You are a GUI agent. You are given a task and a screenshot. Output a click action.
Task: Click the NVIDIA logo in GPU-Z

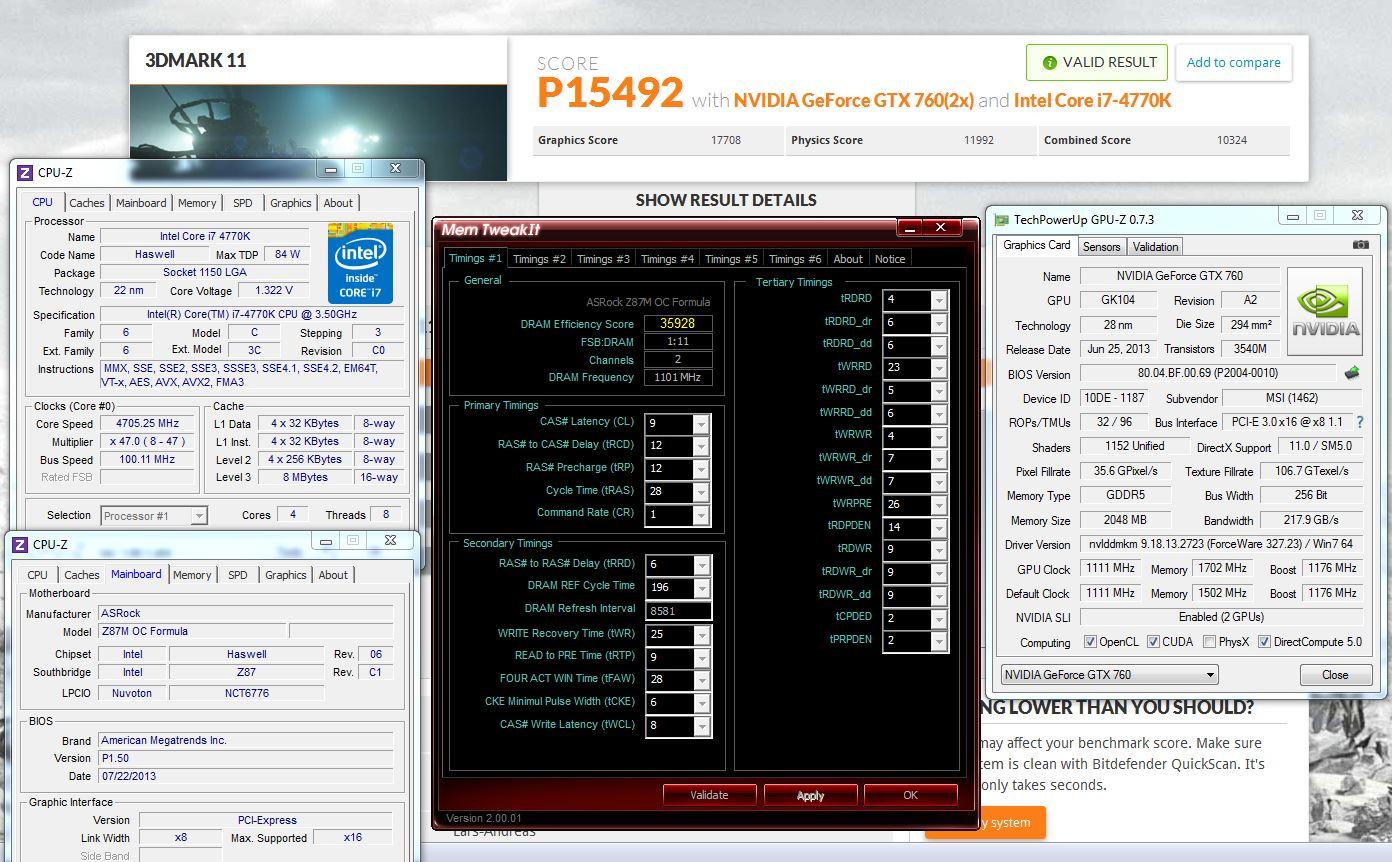[x=1325, y=311]
